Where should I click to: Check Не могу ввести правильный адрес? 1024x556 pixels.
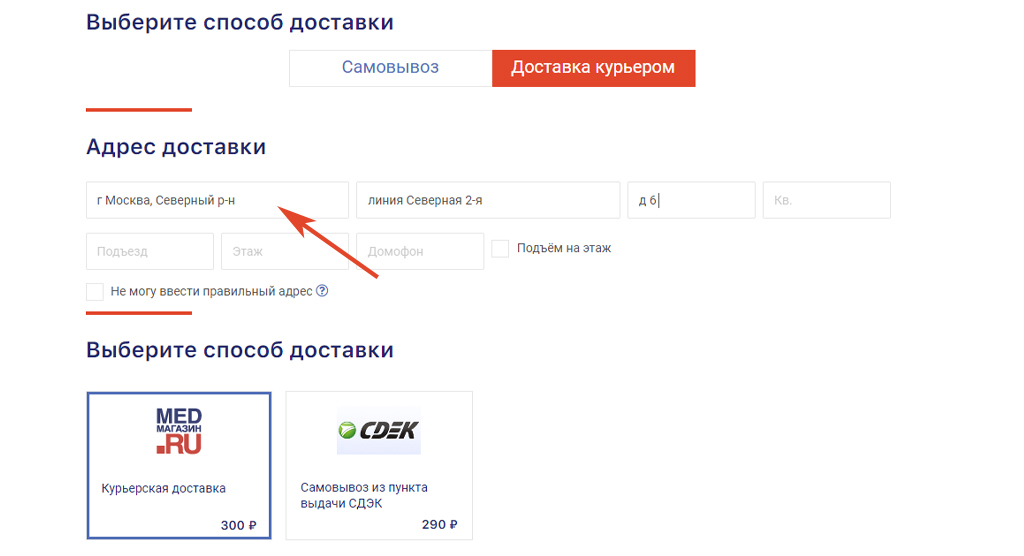pyautogui.click(x=95, y=291)
